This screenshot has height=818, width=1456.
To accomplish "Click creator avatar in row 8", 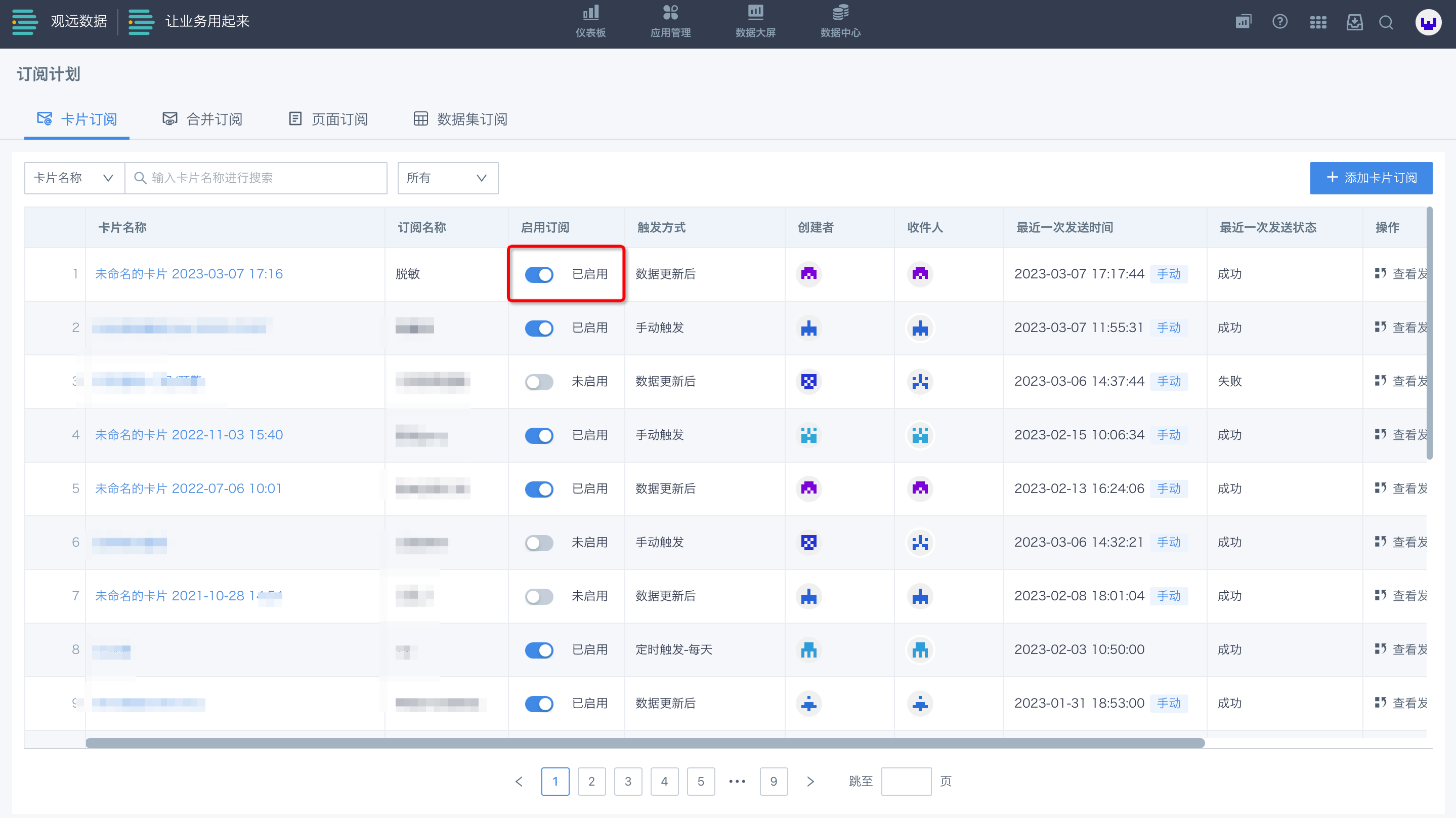I will (809, 649).
